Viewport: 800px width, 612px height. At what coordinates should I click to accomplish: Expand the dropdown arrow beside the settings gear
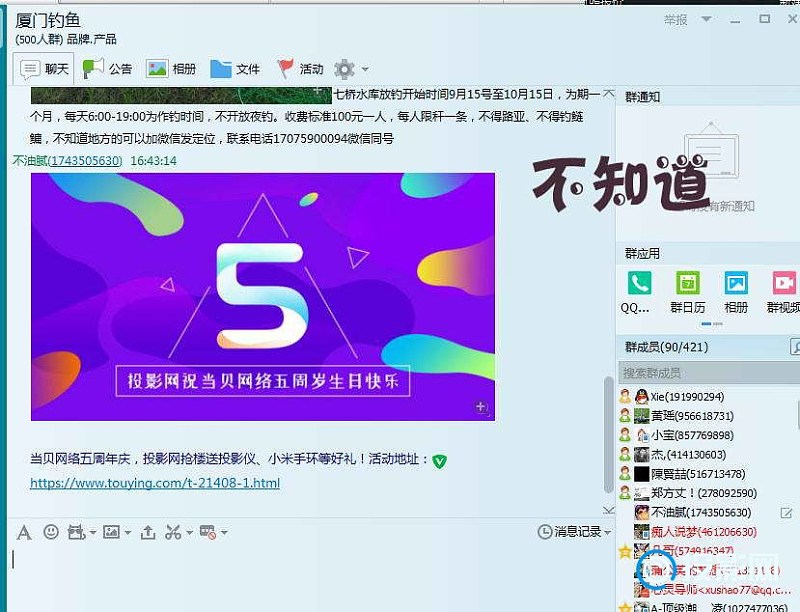365,68
